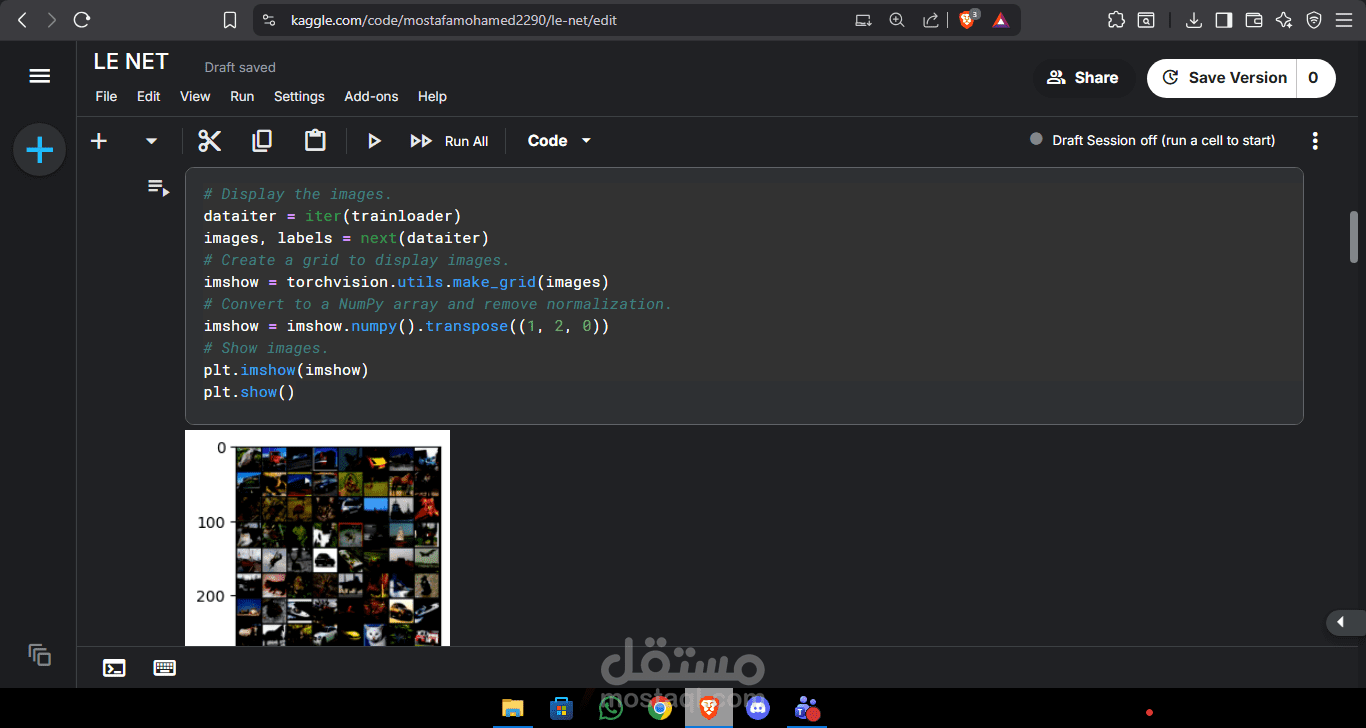
Task: Open the Add-ons menu
Action: click(x=371, y=96)
